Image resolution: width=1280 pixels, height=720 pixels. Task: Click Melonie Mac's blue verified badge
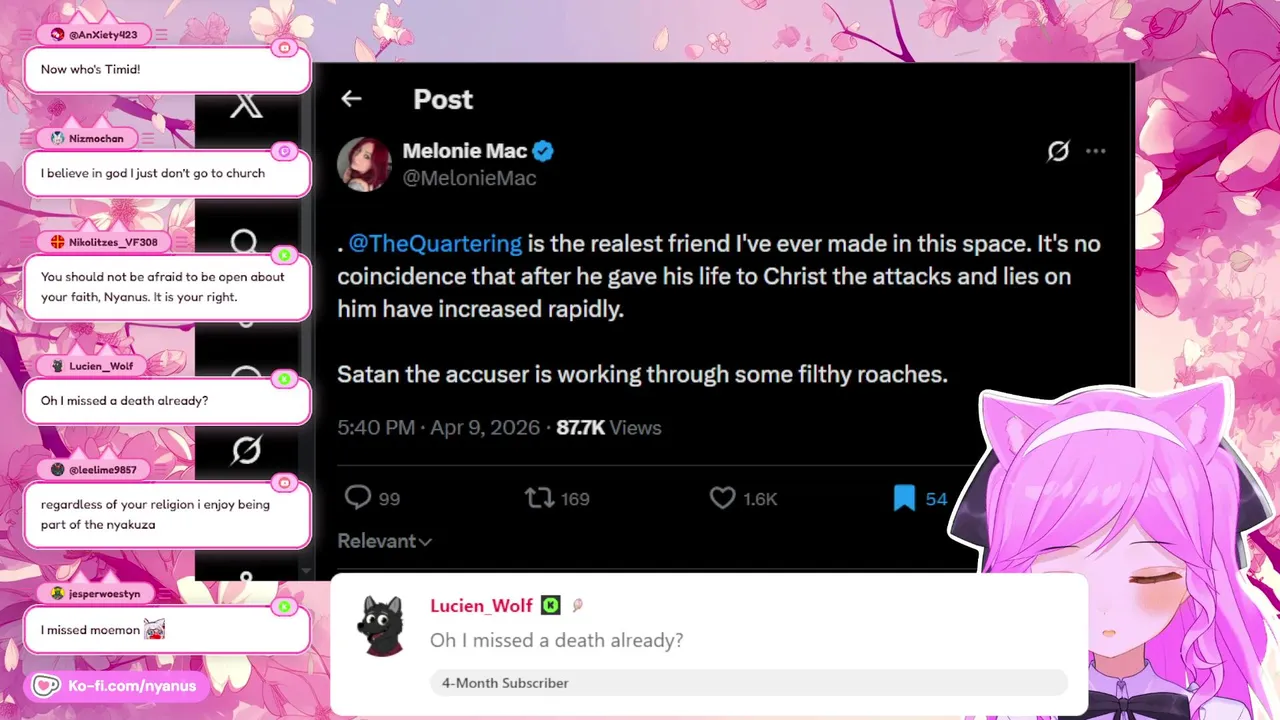543,151
